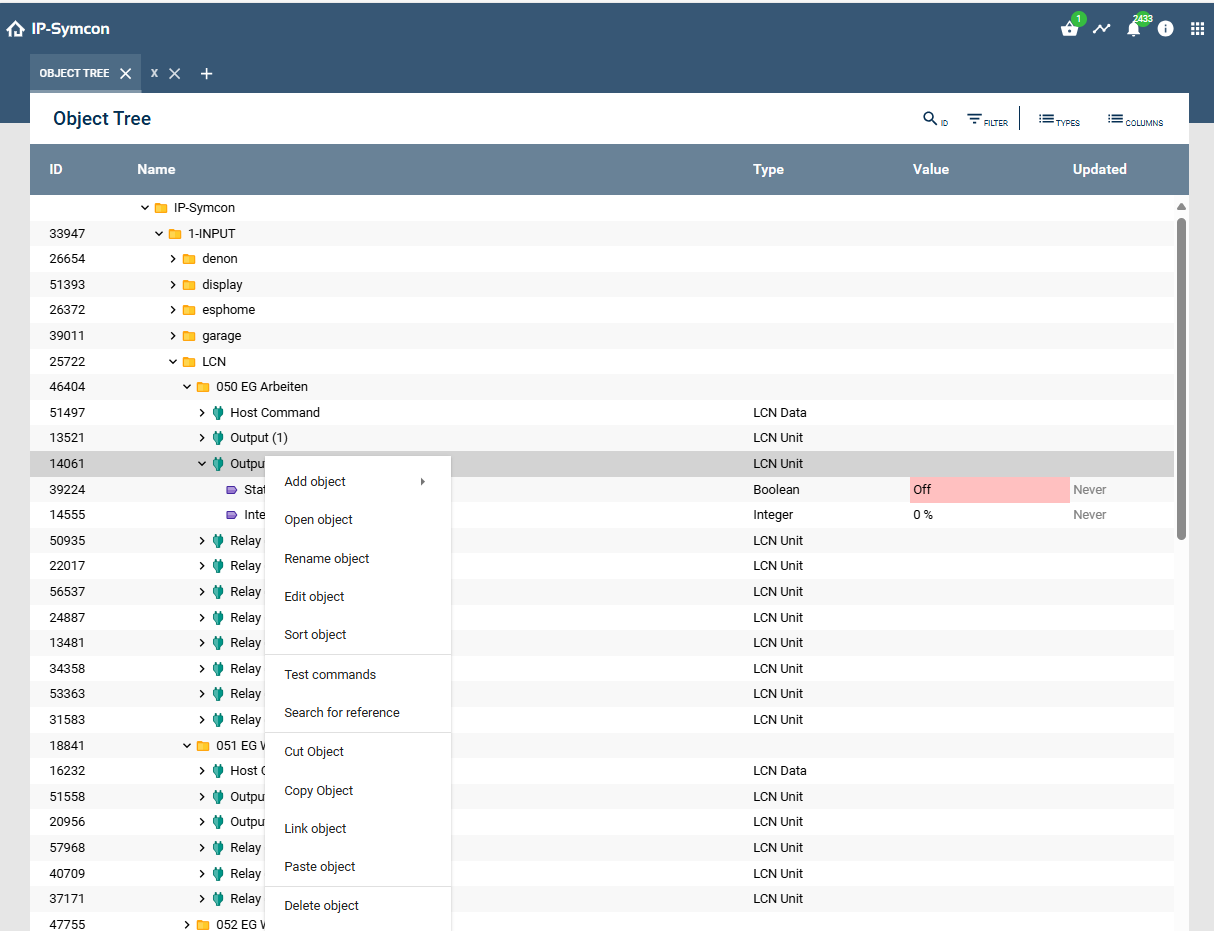Click the ID column header
The width and height of the screenshot is (1214, 931).
point(56,170)
